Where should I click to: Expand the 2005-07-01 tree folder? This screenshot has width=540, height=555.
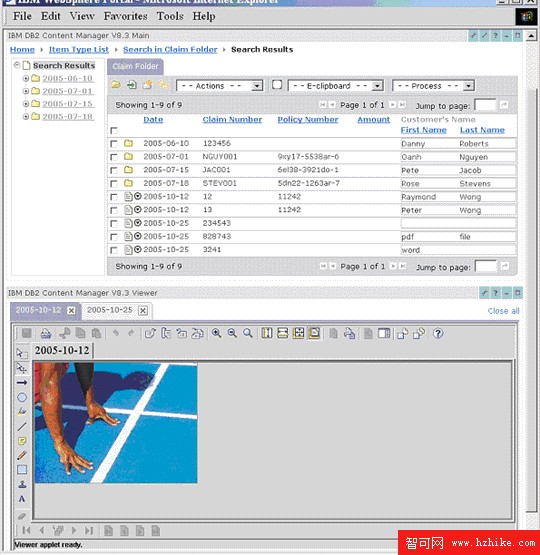(x=25, y=91)
